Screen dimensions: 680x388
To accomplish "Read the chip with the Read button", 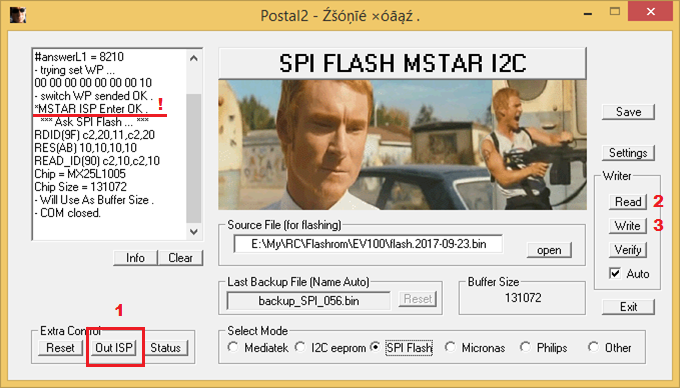I will point(628,202).
